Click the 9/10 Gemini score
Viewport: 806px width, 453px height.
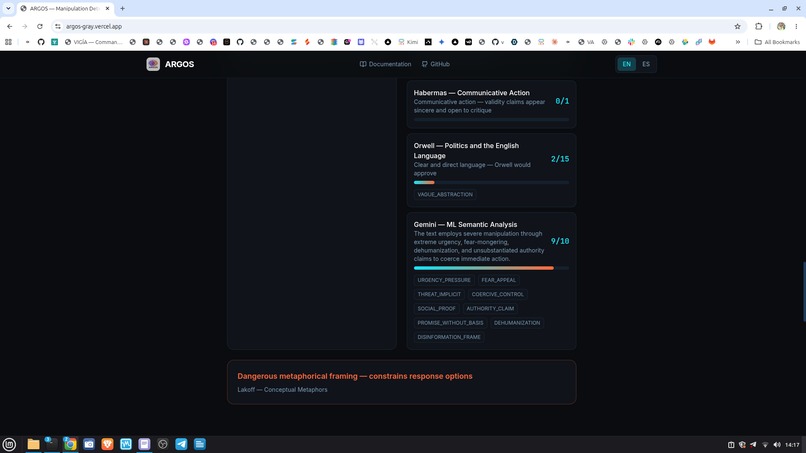pos(560,241)
